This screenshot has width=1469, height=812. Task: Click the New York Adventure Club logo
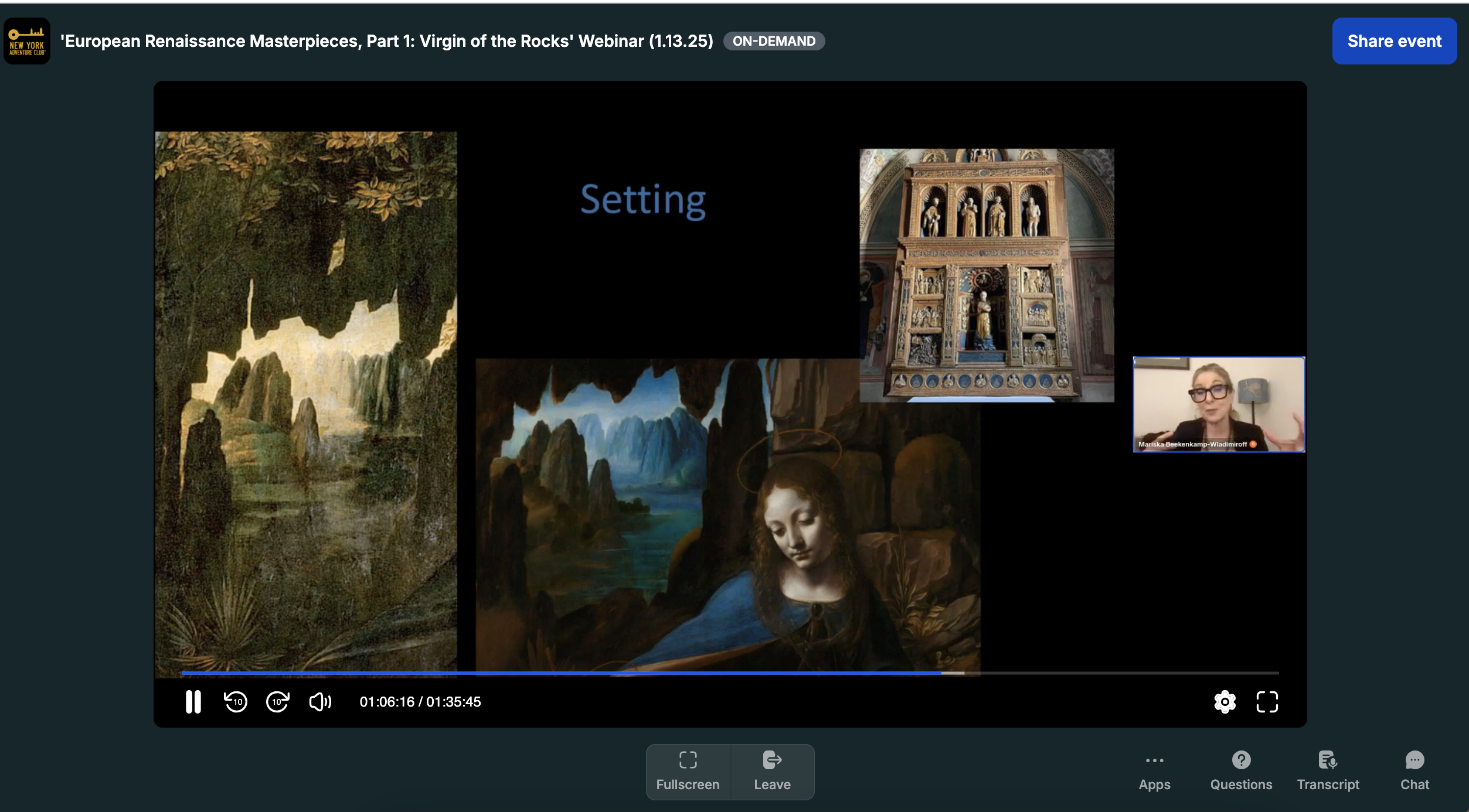[27, 41]
